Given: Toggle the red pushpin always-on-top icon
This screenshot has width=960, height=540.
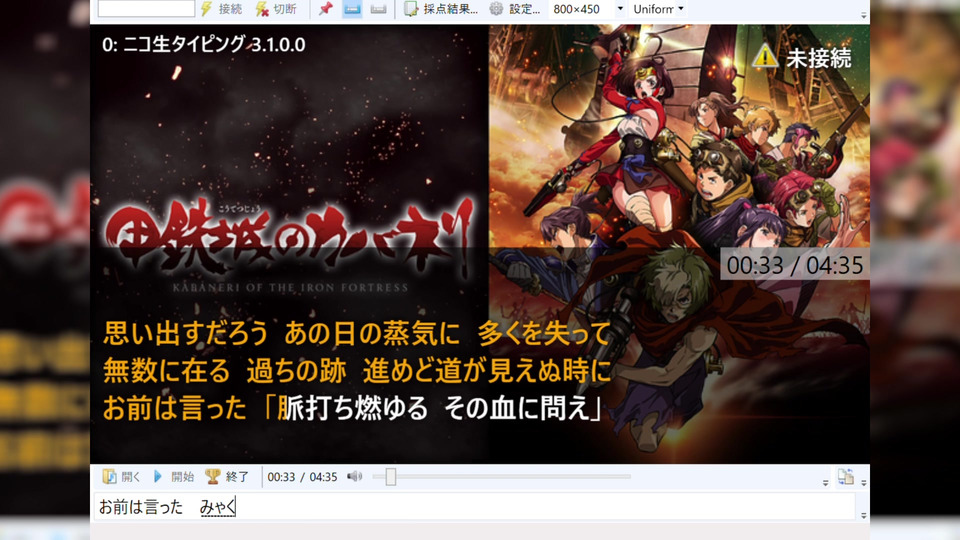Looking at the screenshot, I should coord(326,9).
